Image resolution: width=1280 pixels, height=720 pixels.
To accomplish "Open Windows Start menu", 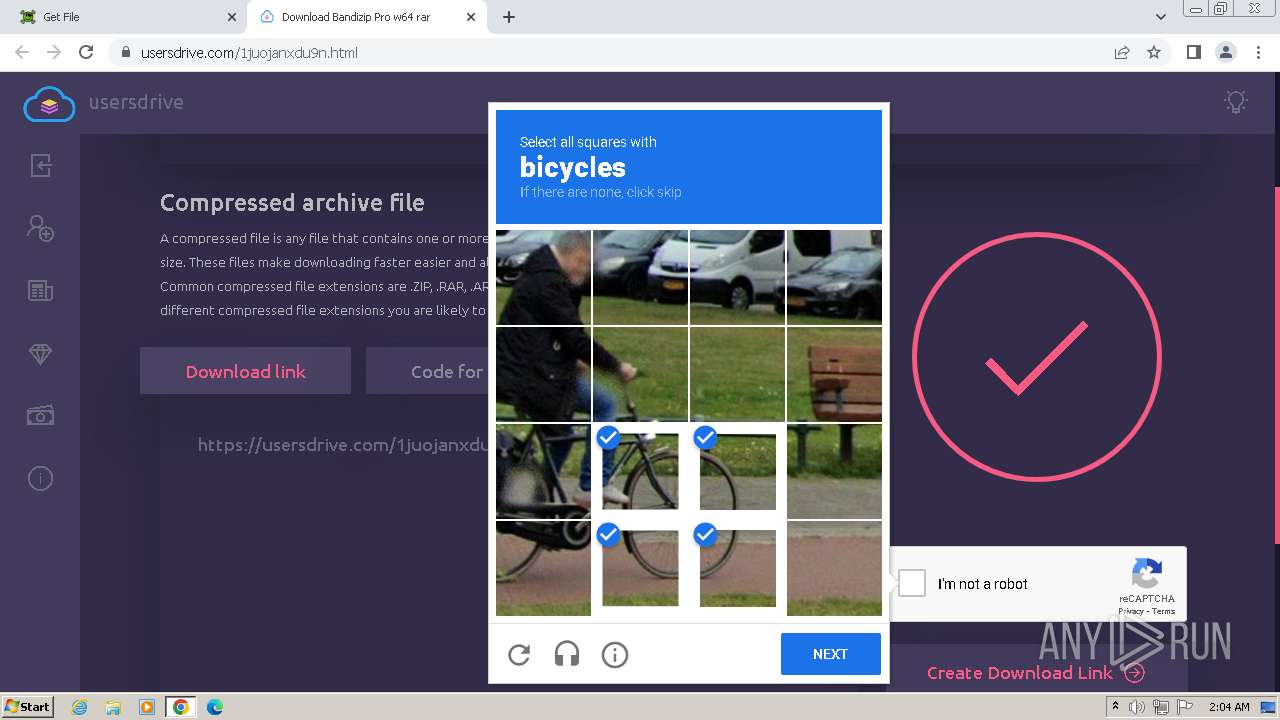I will (x=27, y=706).
